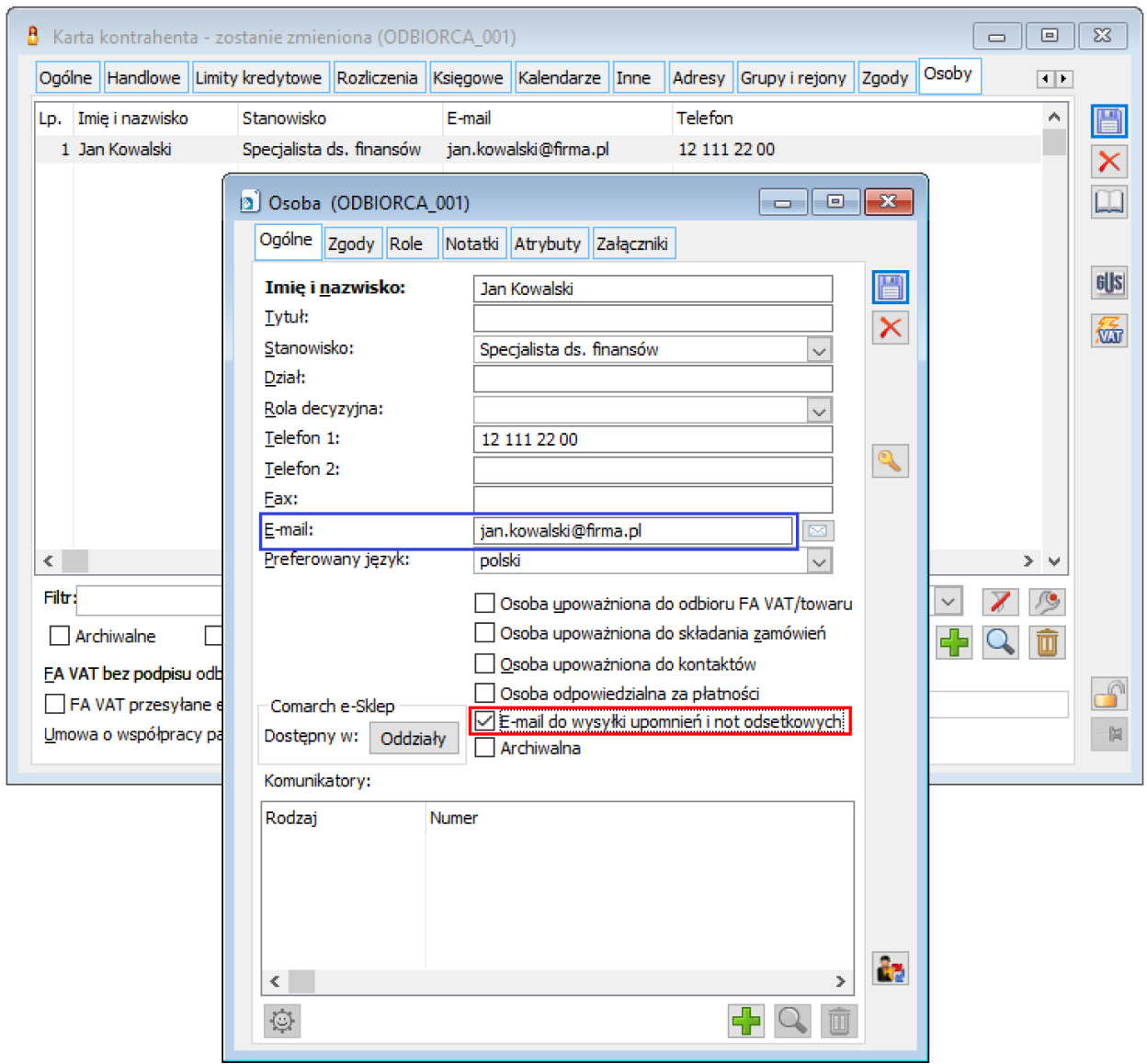
Task: Click the trash icon in persons list
Action: (1046, 642)
